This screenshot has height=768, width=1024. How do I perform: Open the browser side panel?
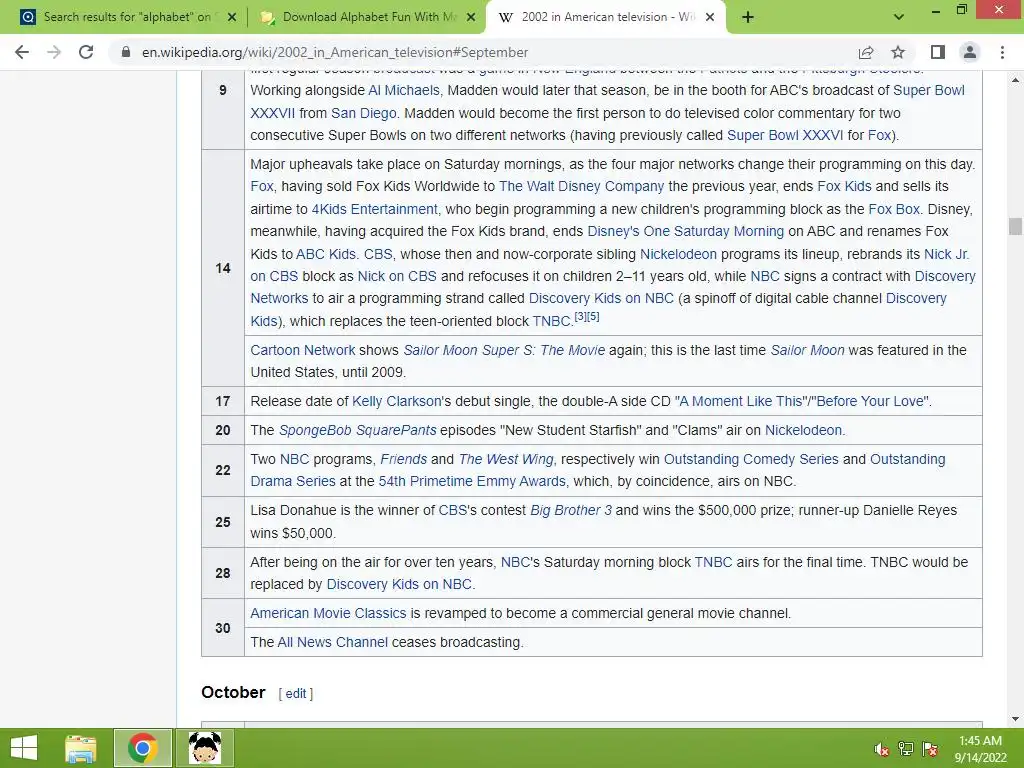pyautogui.click(x=938, y=52)
